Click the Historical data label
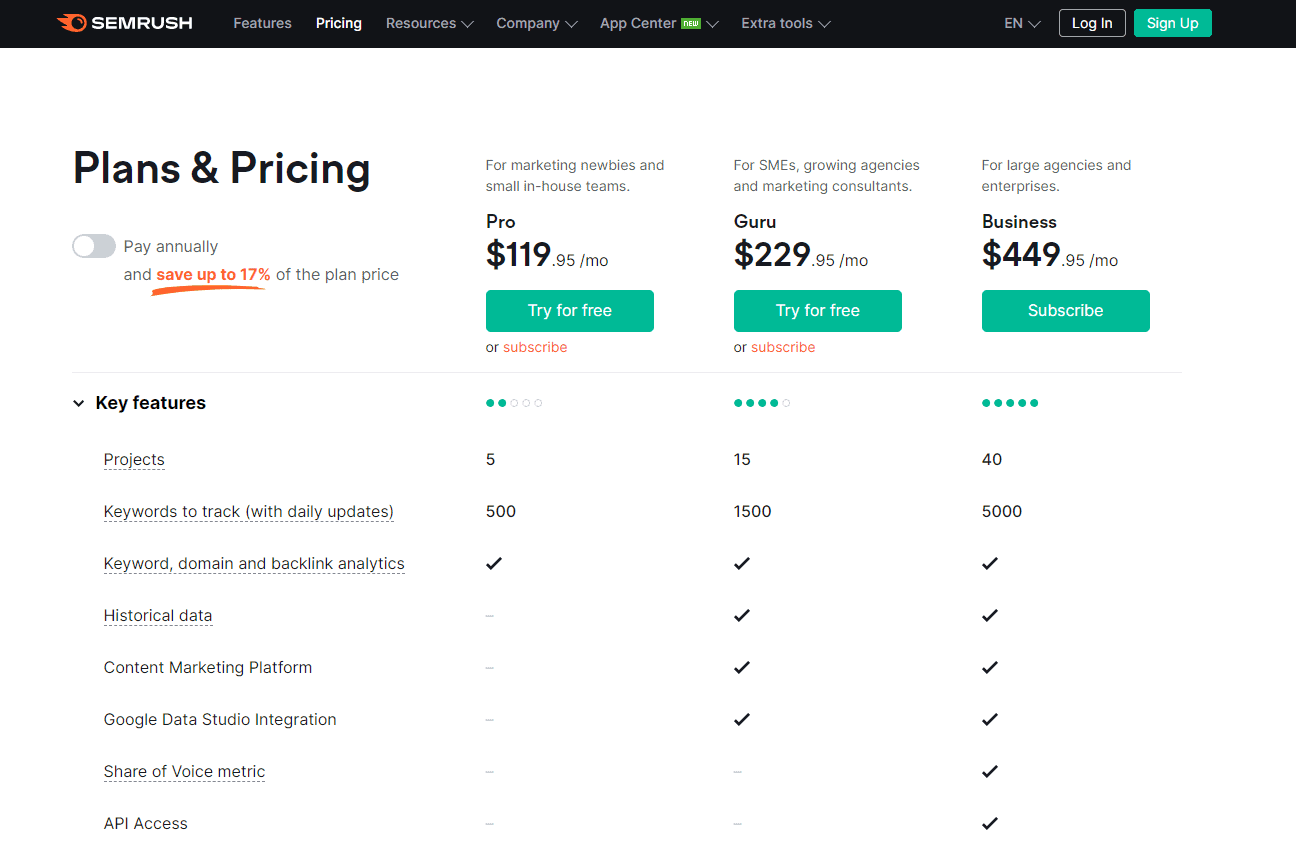This screenshot has width=1296, height=848. (158, 616)
